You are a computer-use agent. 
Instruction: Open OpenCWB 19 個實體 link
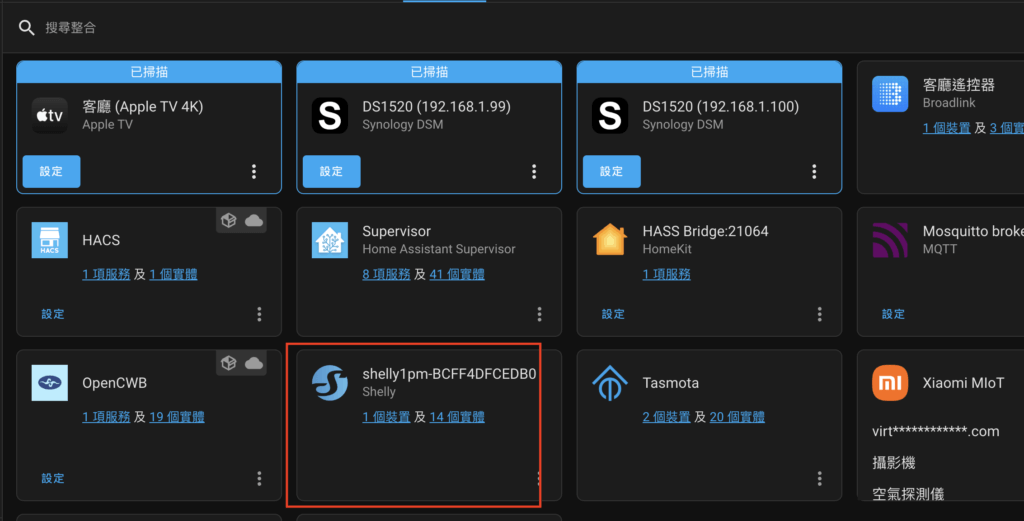point(177,417)
